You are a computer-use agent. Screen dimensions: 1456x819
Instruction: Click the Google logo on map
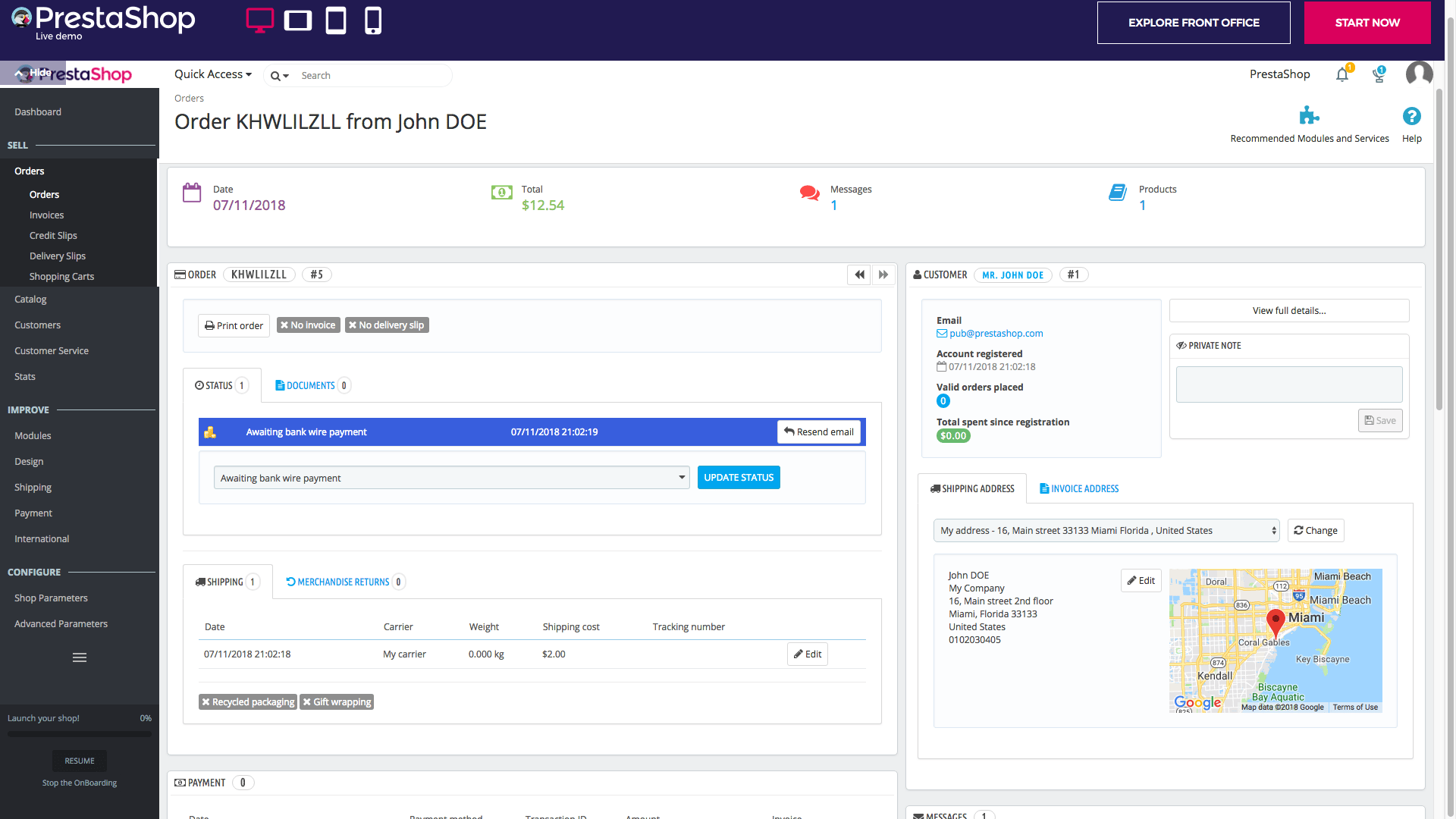pos(1197,702)
